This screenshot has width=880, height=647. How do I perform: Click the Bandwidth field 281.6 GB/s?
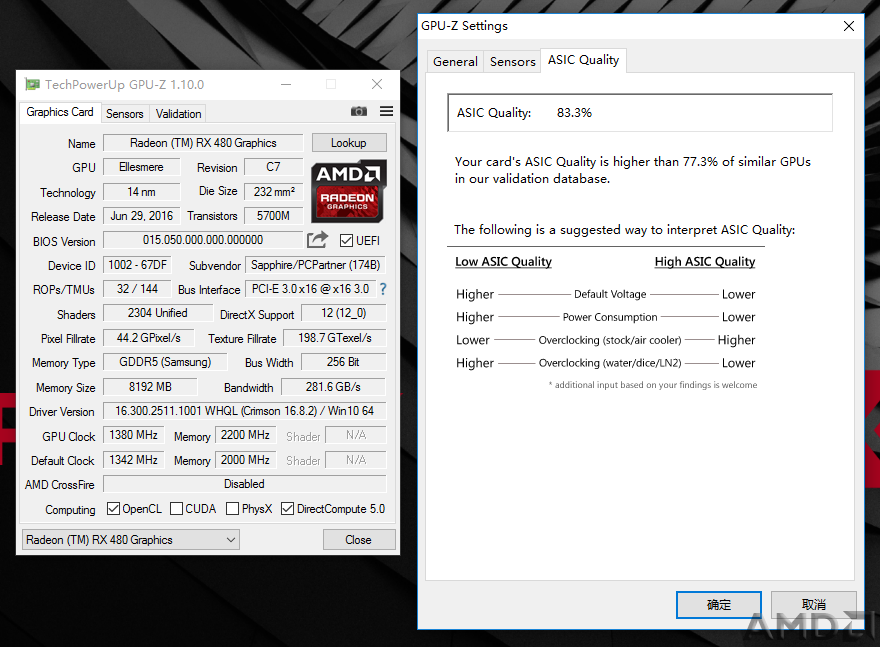click(x=333, y=387)
